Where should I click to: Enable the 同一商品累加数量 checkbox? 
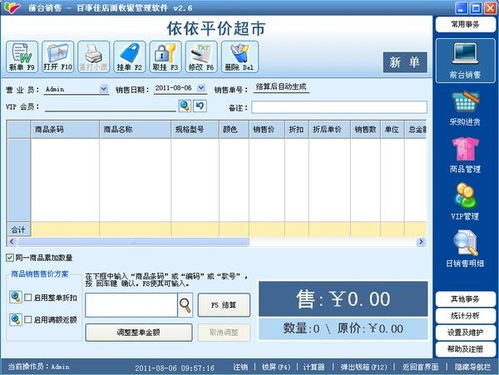tap(10, 258)
